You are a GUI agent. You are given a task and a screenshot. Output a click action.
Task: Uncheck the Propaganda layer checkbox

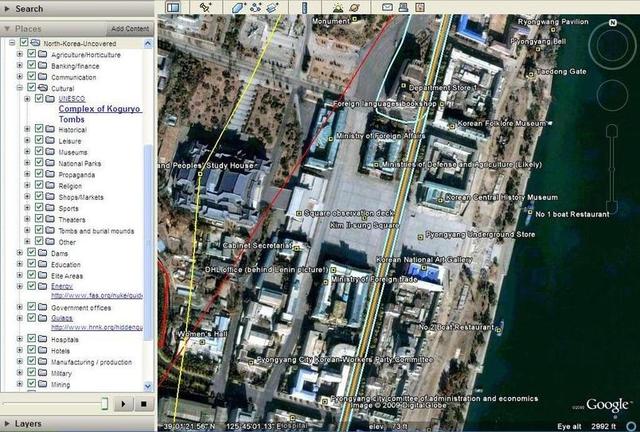pos(39,174)
